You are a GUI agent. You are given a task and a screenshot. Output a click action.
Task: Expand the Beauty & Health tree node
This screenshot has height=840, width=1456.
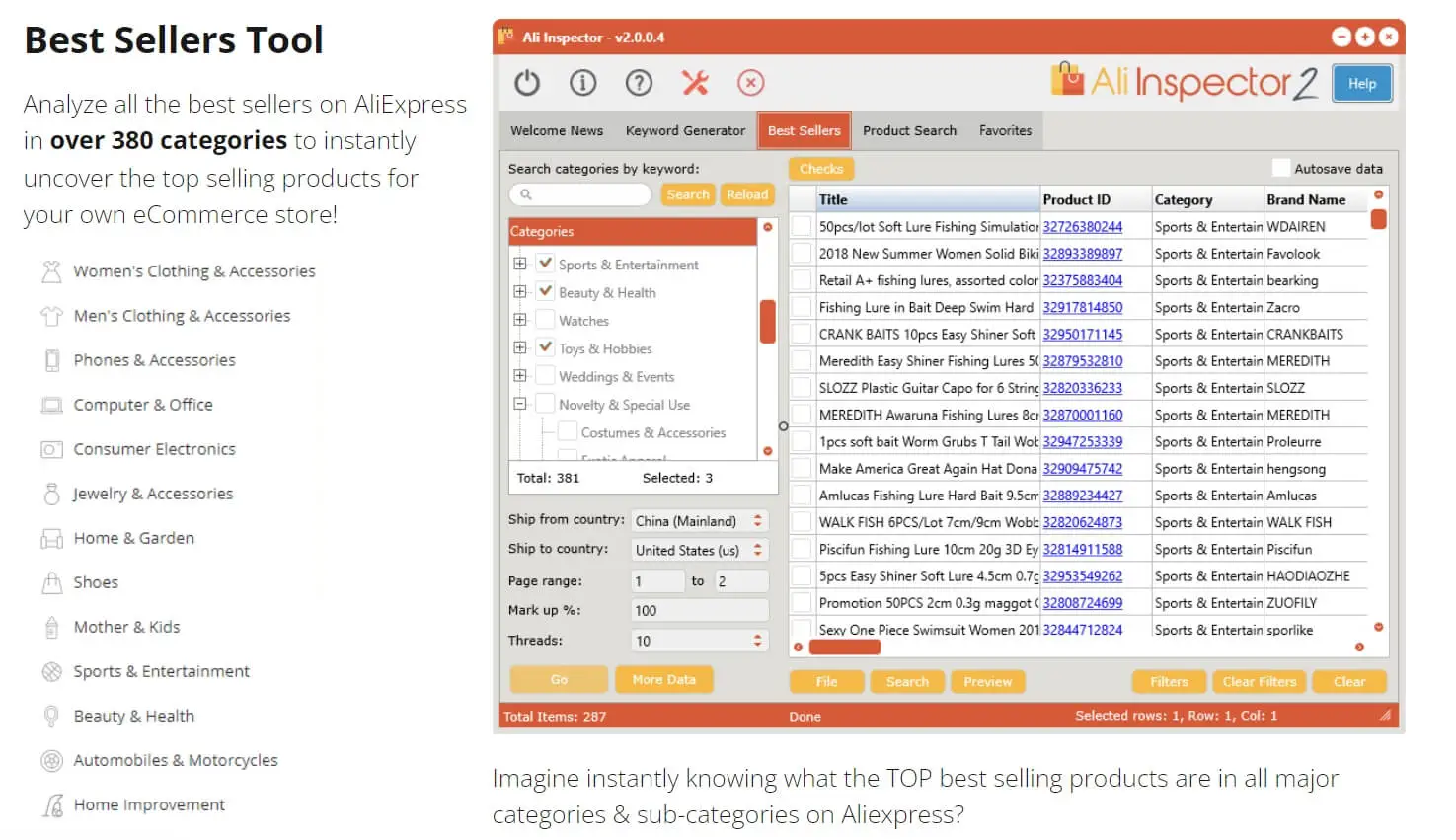[520, 292]
